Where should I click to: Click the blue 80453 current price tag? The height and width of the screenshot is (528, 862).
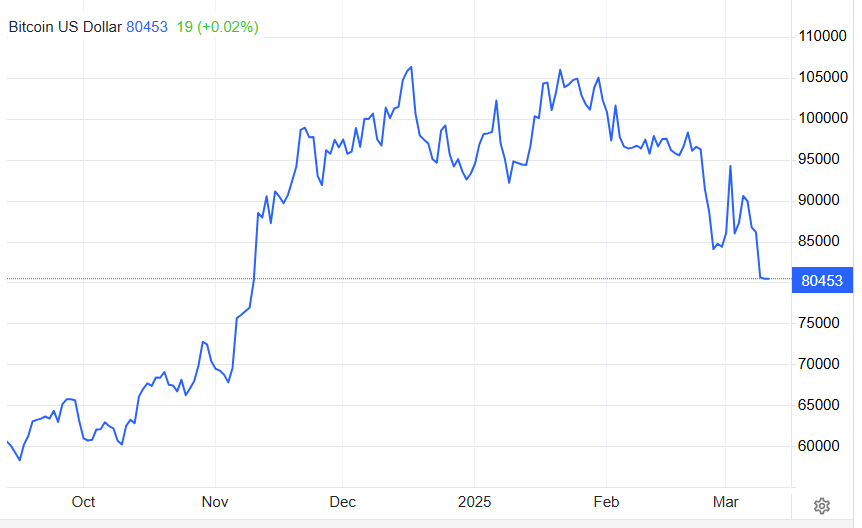822,280
